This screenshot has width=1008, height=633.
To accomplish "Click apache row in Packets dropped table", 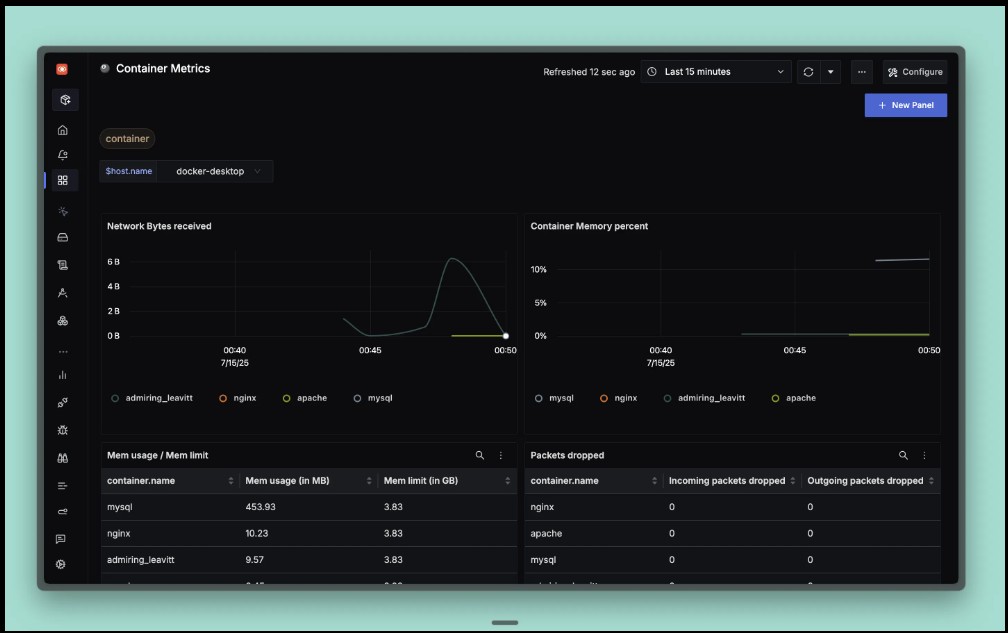I will 732,533.
